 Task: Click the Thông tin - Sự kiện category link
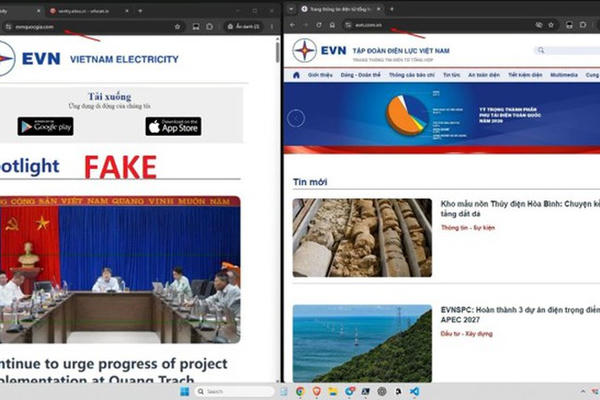pyautogui.click(x=468, y=228)
